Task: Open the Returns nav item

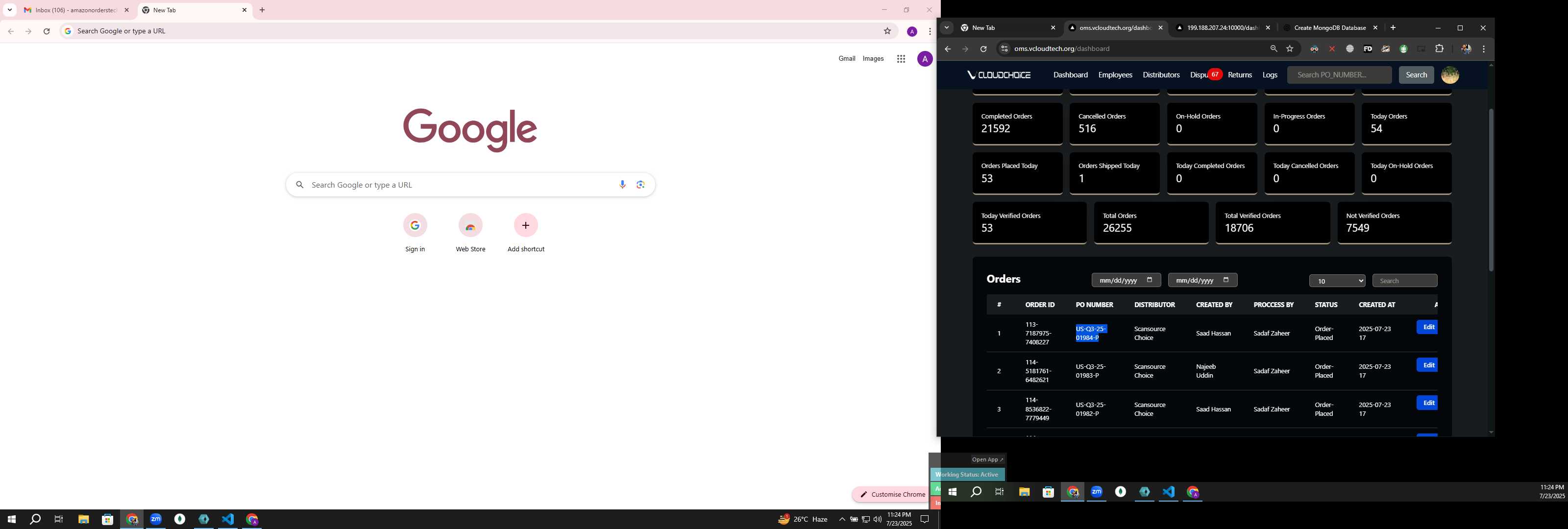Action: coord(1240,75)
